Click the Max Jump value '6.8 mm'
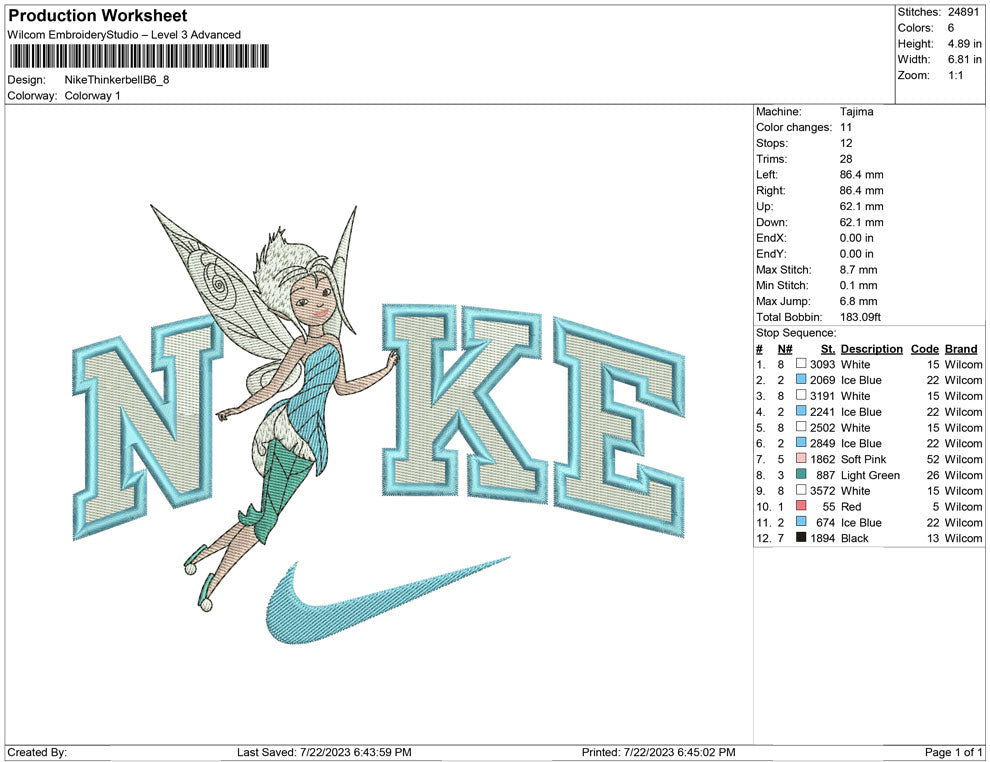The width and height of the screenshot is (990, 762). (x=859, y=301)
